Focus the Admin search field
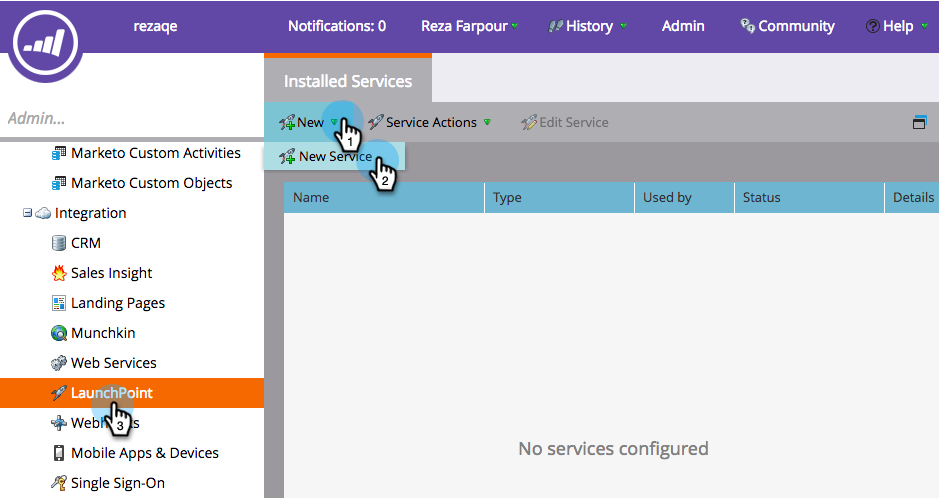940x498 pixels. coord(132,119)
